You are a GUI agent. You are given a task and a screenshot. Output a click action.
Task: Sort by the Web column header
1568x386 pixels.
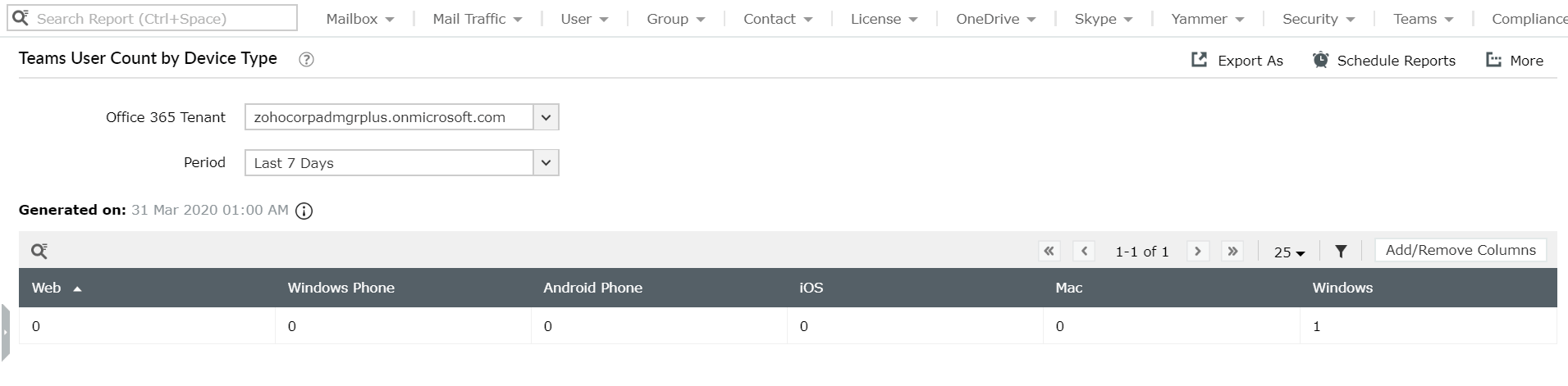(47, 288)
